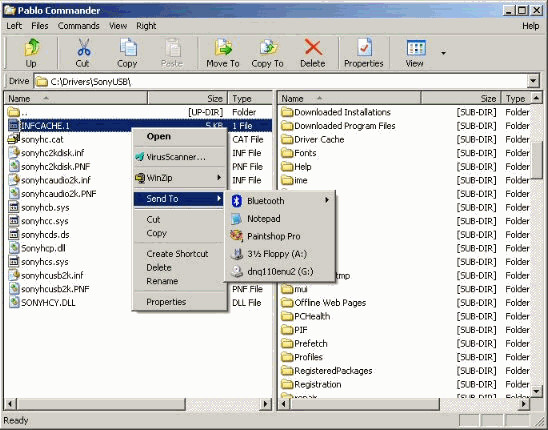Expand the View button dropdown arrow
This screenshot has height=430, width=548.
[x=444, y=53]
